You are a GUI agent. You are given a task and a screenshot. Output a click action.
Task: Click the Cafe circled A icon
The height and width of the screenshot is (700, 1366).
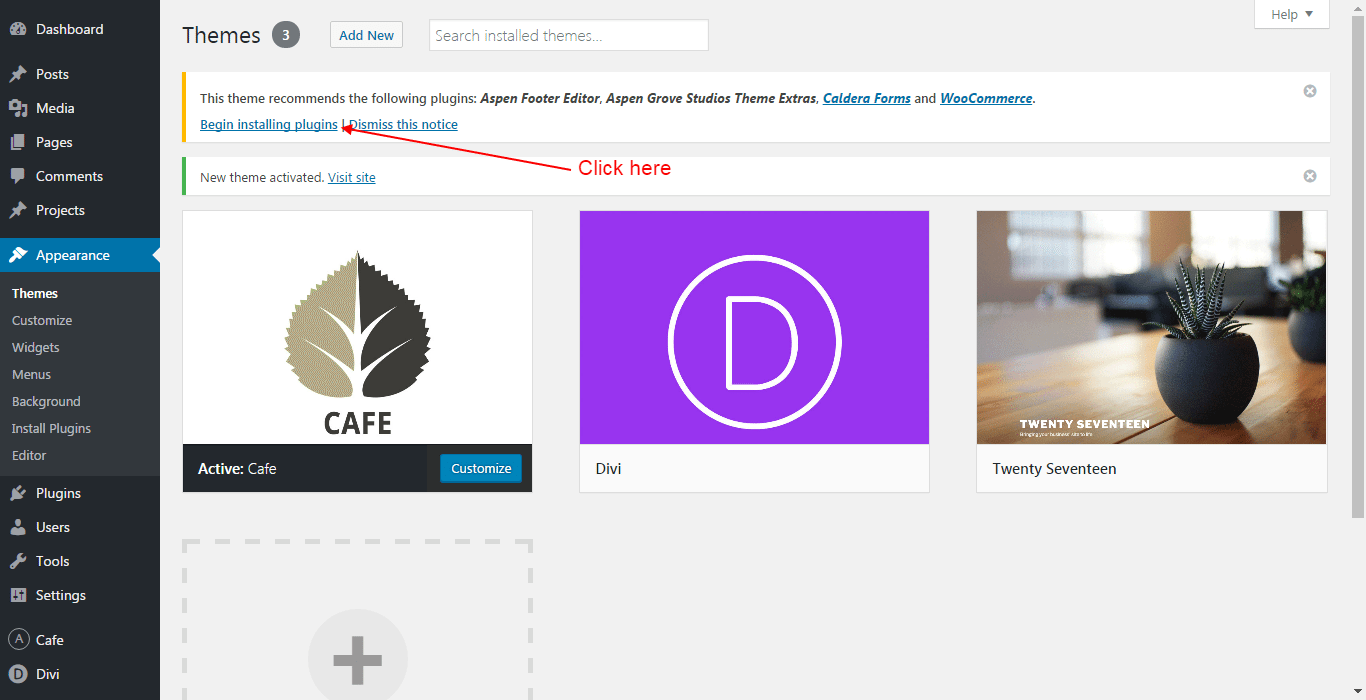pyautogui.click(x=18, y=640)
